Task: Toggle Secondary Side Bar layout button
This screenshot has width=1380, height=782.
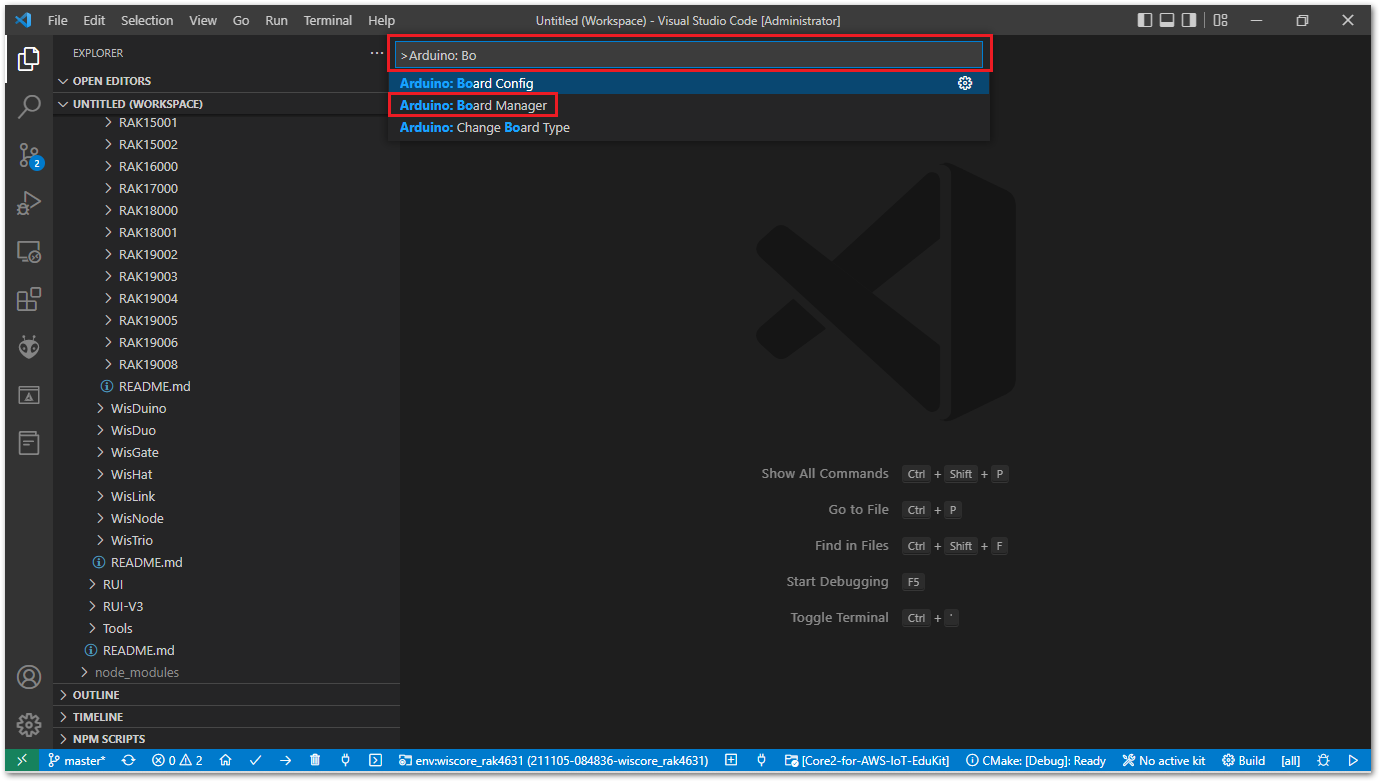Action: click(1189, 20)
